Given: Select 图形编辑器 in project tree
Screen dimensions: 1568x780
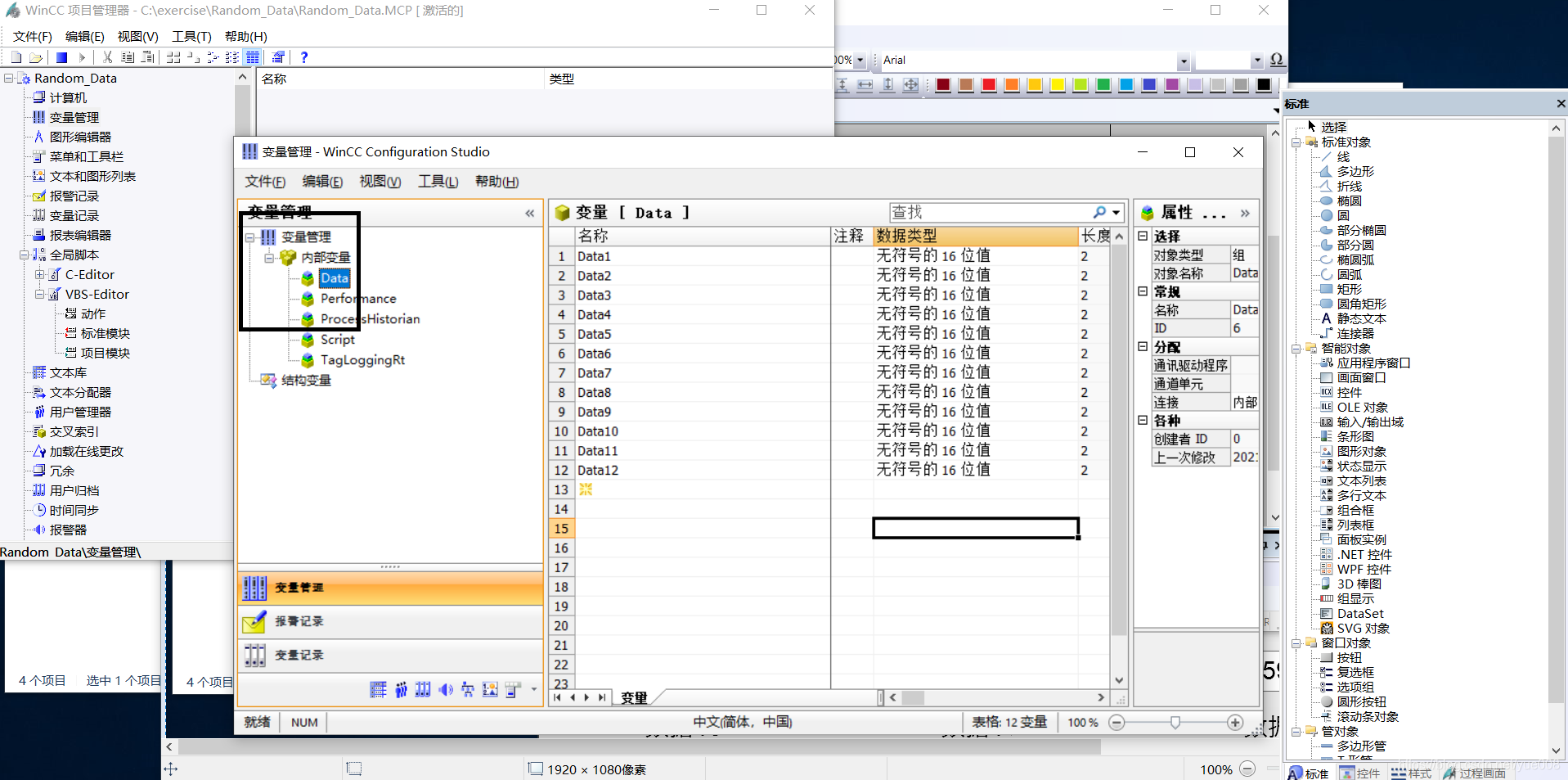Looking at the screenshot, I should [80, 138].
